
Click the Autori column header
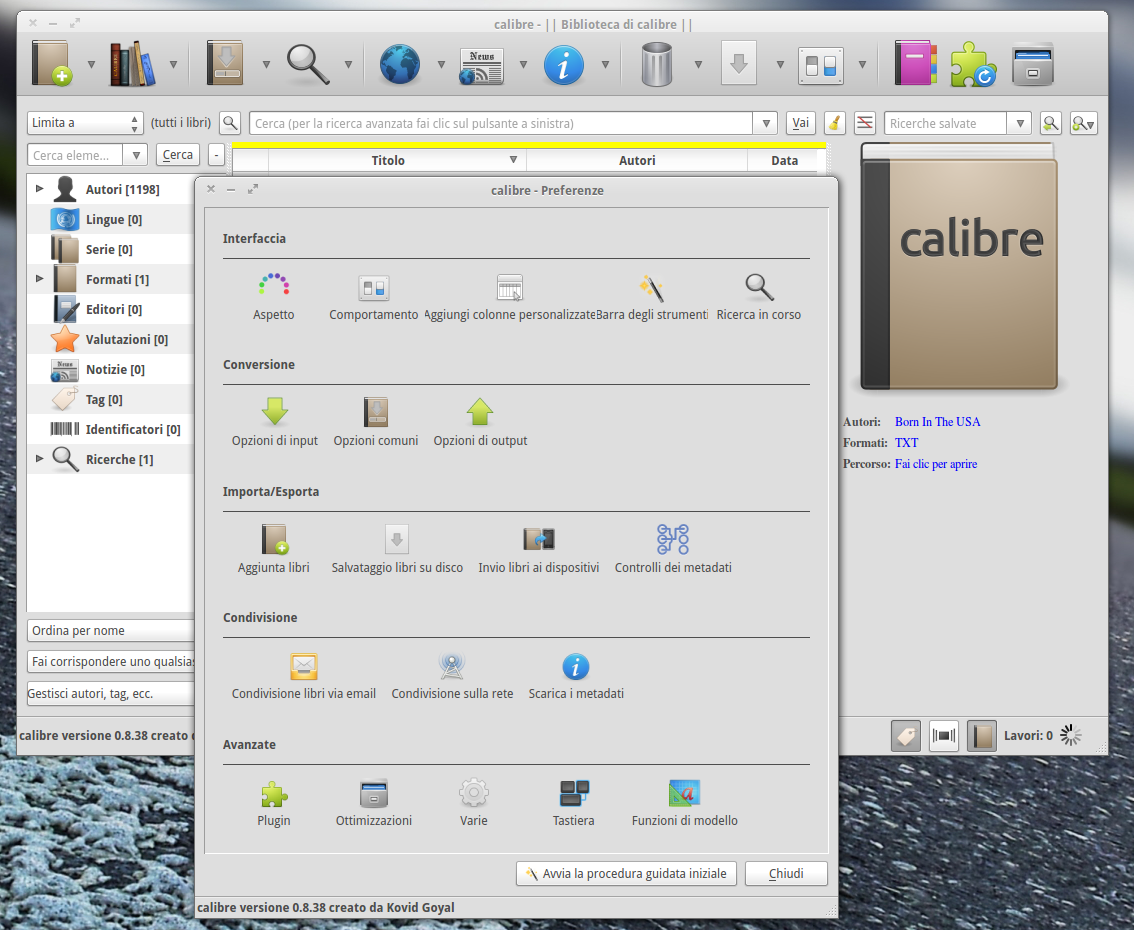[x=637, y=161]
